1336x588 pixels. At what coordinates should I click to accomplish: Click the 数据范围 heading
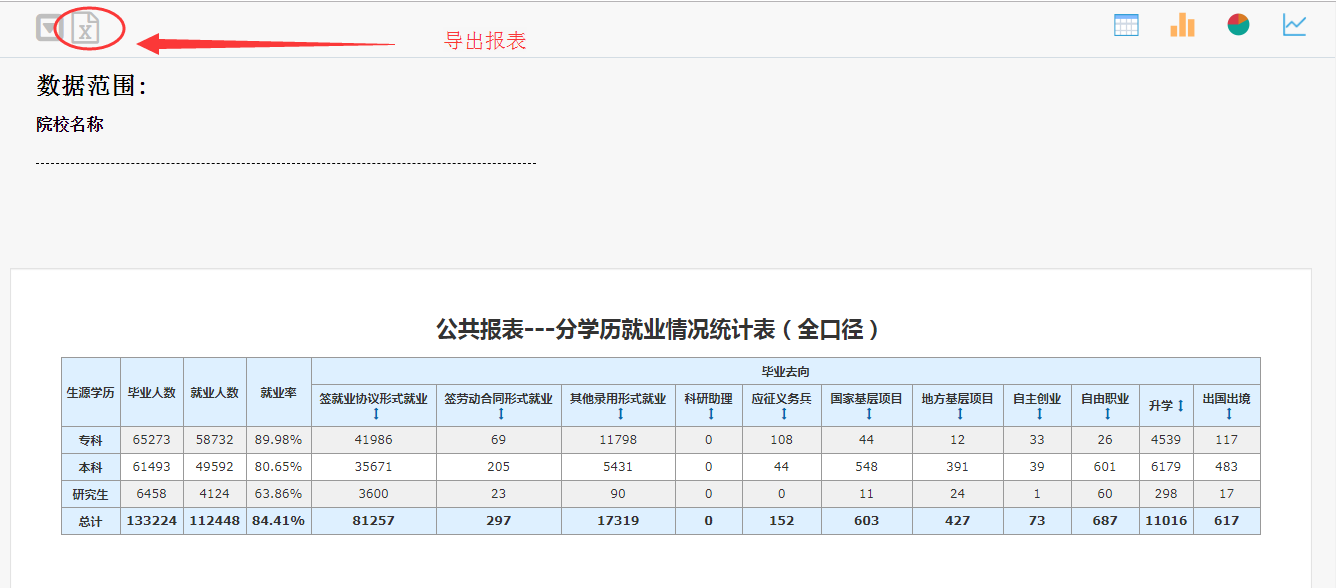pos(92,86)
